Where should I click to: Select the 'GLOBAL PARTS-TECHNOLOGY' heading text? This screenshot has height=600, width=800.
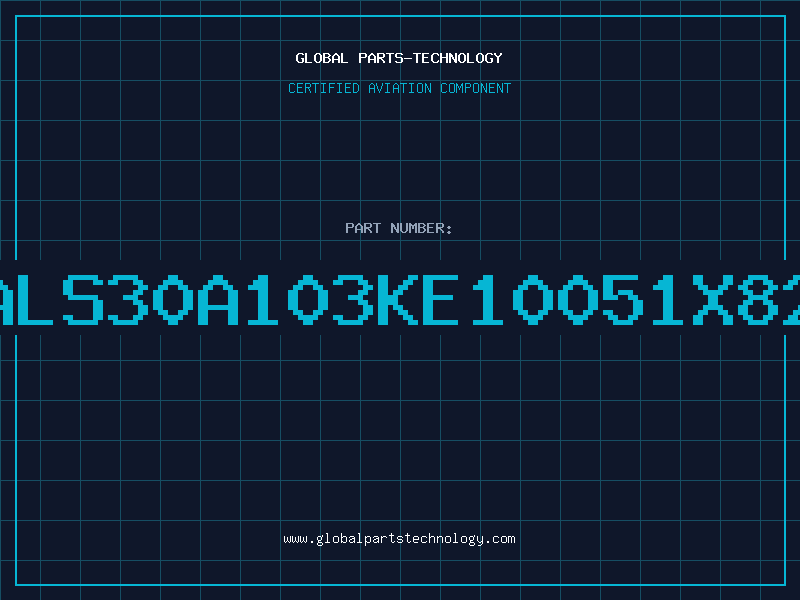(x=399, y=58)
